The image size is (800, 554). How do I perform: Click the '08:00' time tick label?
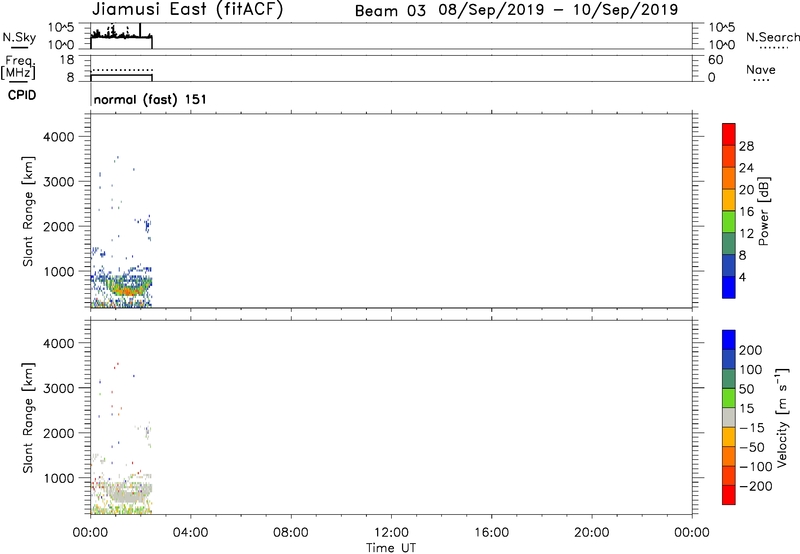click(291, 533)
